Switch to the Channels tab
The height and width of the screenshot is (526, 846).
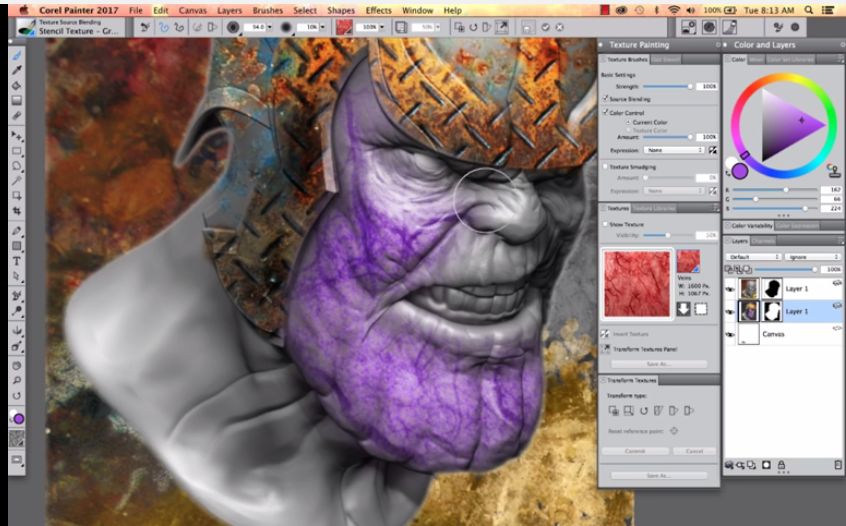pyautogui.click(x=763, y=241)
